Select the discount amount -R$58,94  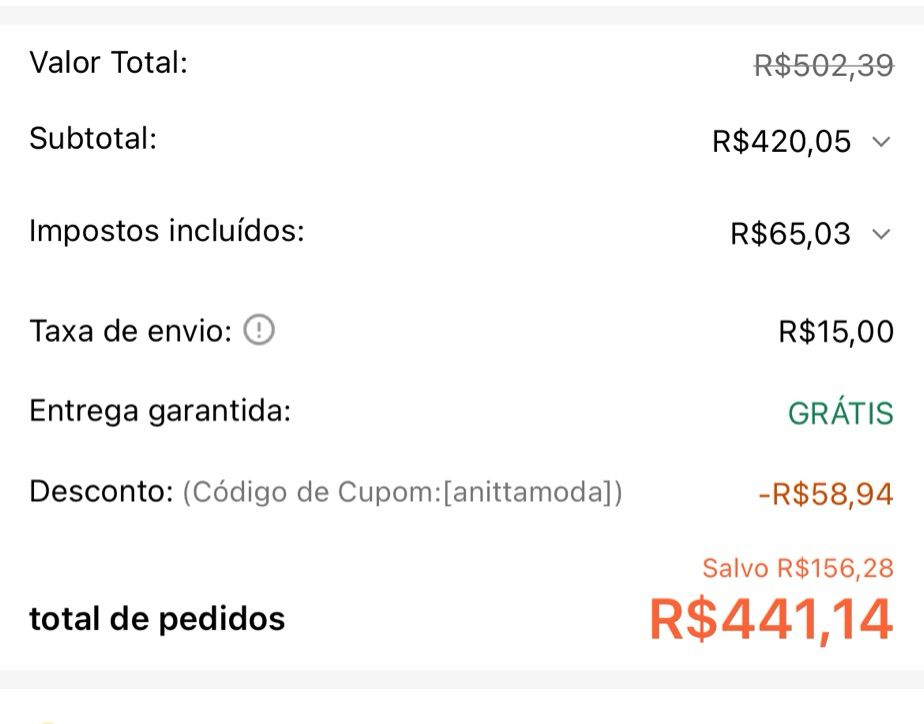(825, 494)
